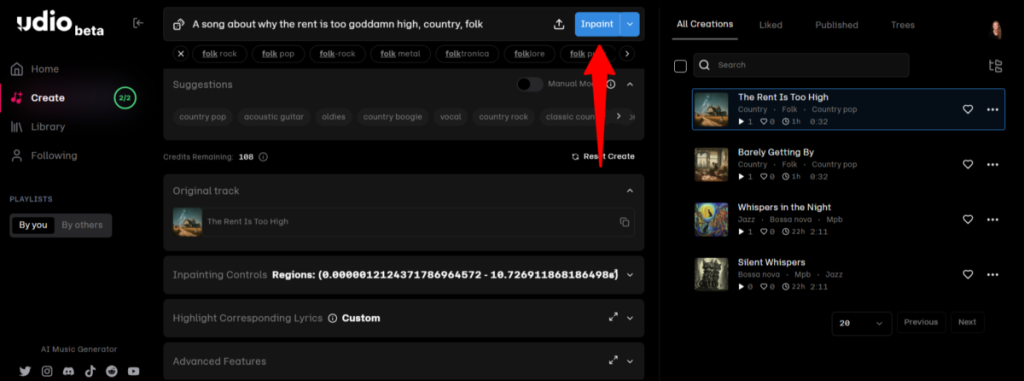Click the Library books icon
This screenshot has height=381, width=1024.
tap(18, 127)
